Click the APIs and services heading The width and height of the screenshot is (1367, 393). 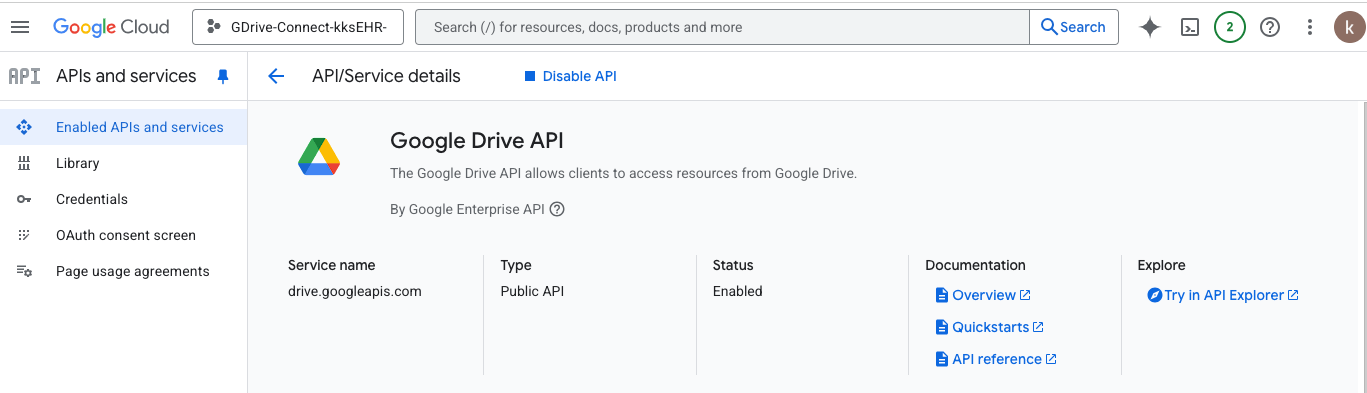tap(126, 76)
